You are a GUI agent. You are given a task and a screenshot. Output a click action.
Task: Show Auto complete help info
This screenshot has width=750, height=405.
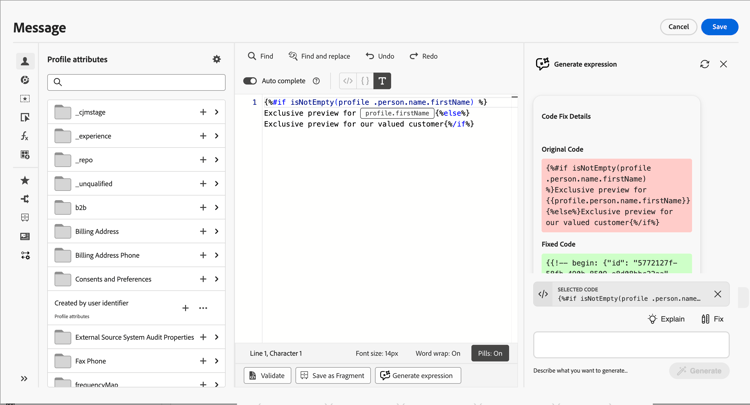316,81
